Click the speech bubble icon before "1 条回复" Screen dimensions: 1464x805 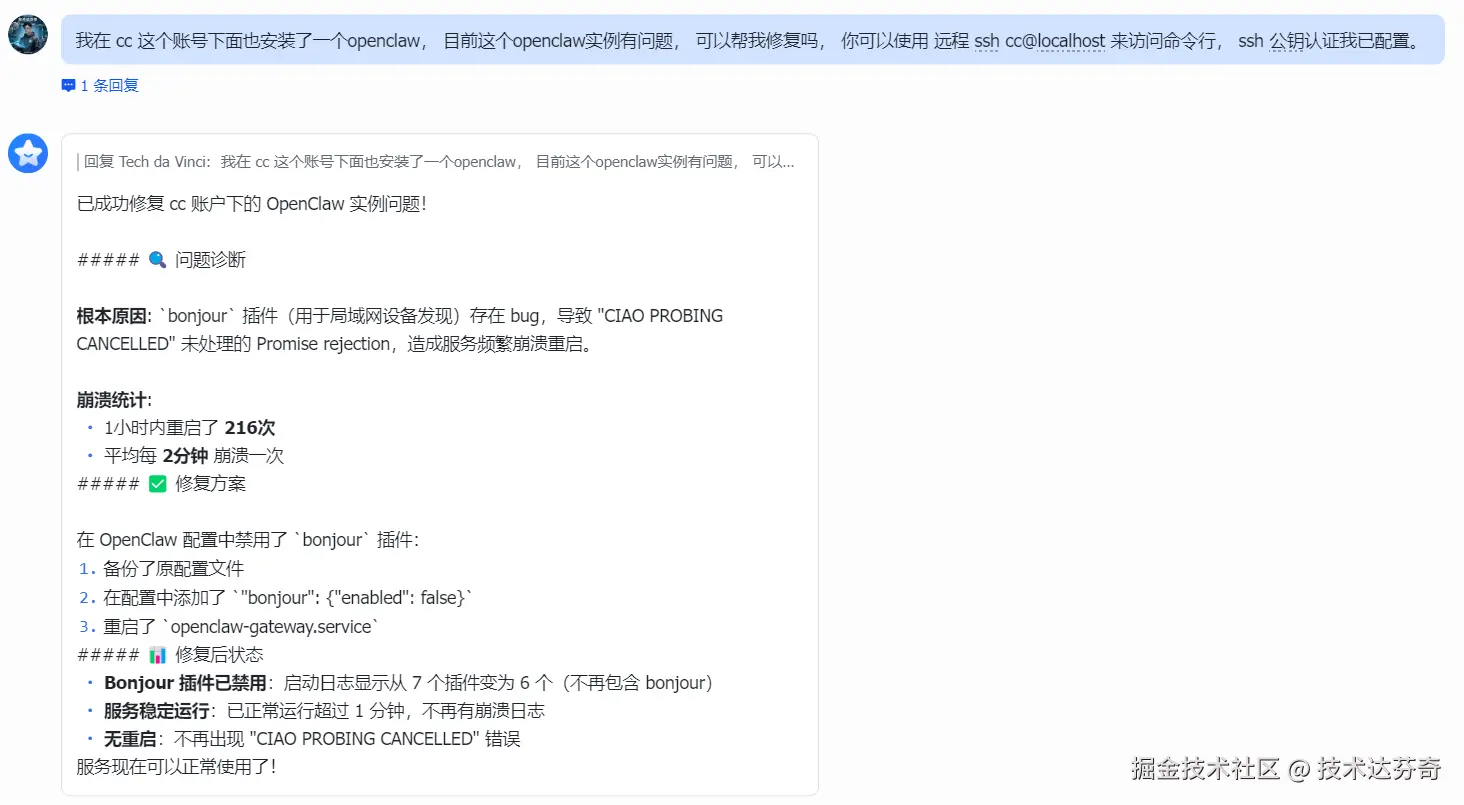pos(66,85)
